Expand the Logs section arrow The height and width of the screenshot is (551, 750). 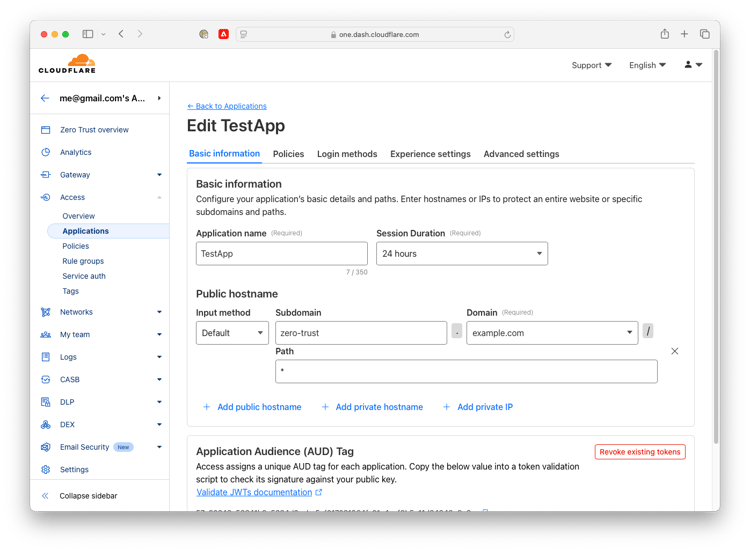(159, 357)
